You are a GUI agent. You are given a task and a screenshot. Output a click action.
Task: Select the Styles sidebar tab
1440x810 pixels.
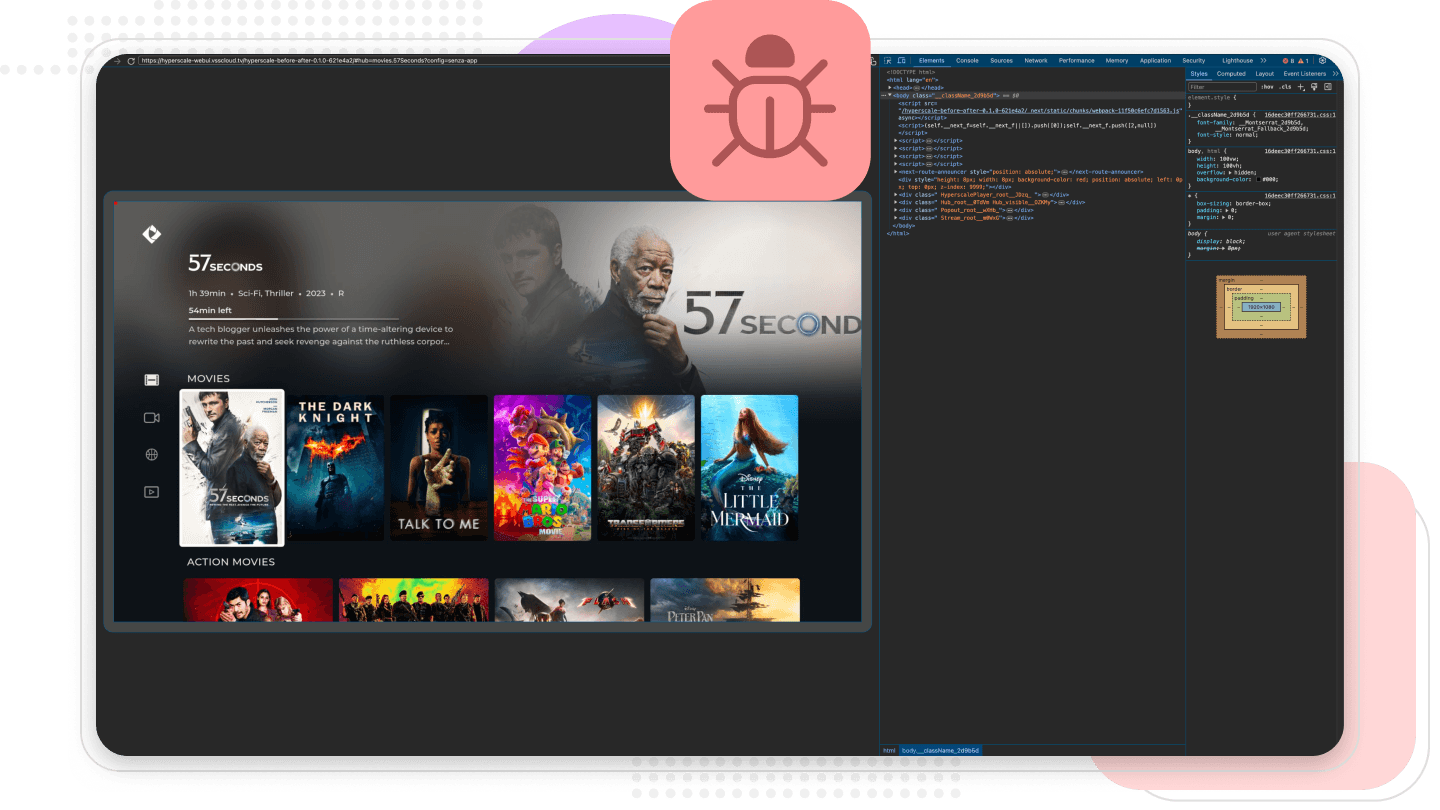tap(1199, 74)
